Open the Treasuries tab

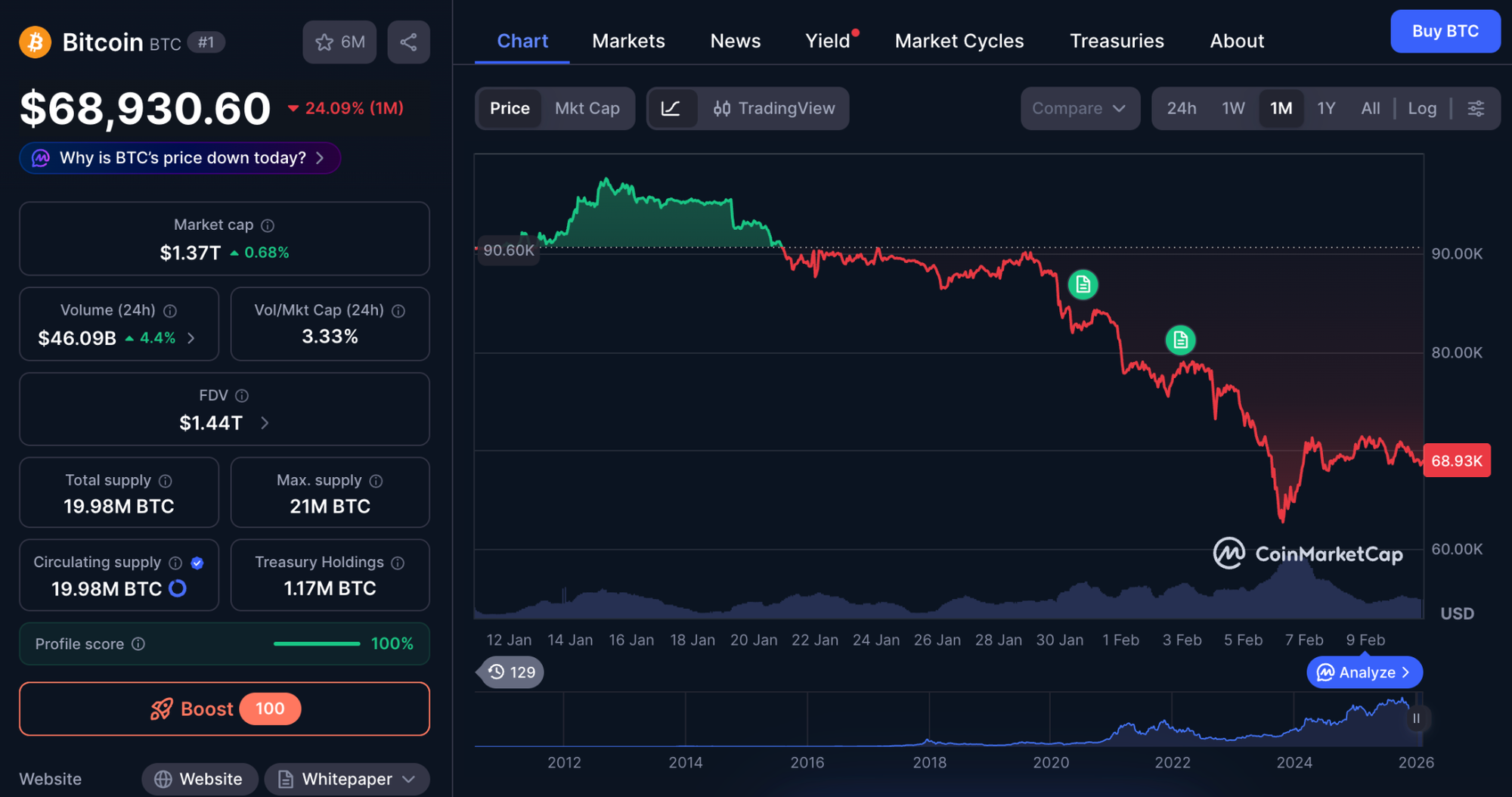tap(1117, 41)
